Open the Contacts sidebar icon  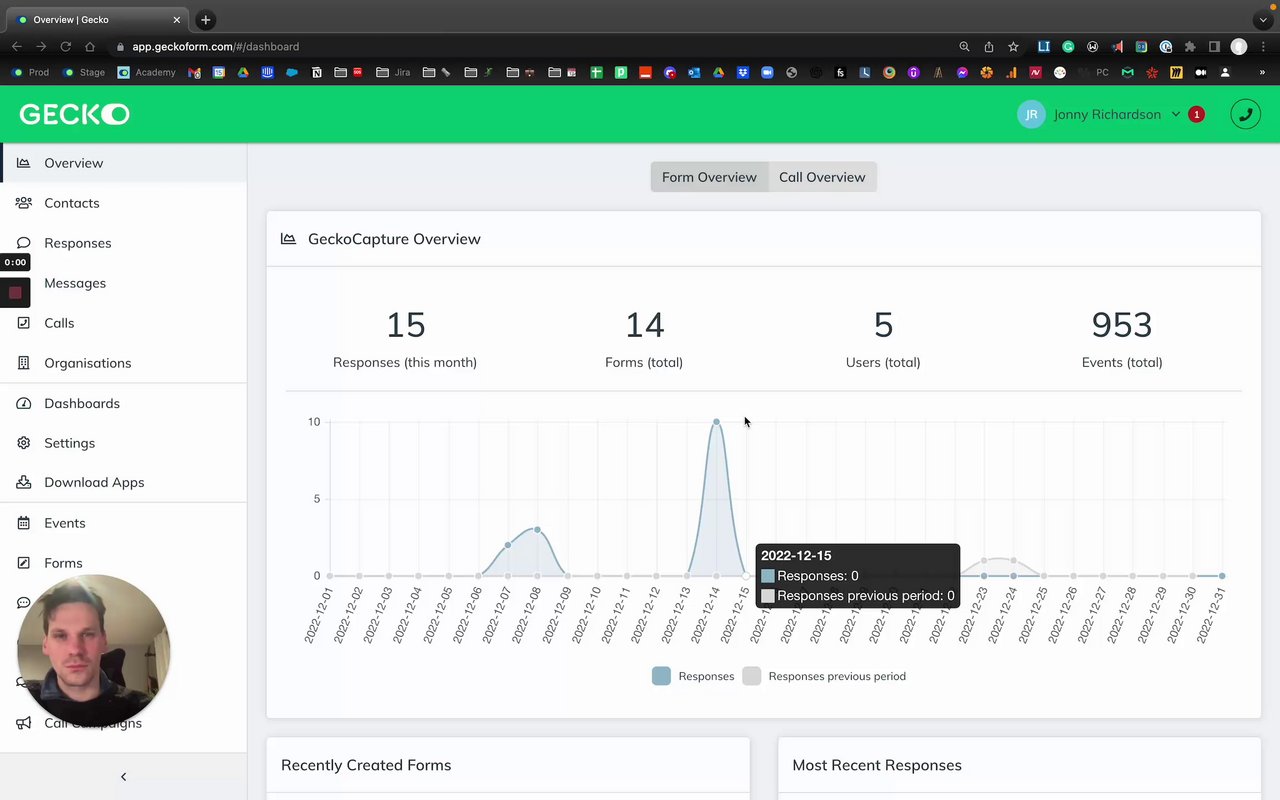tap(23, 203)
